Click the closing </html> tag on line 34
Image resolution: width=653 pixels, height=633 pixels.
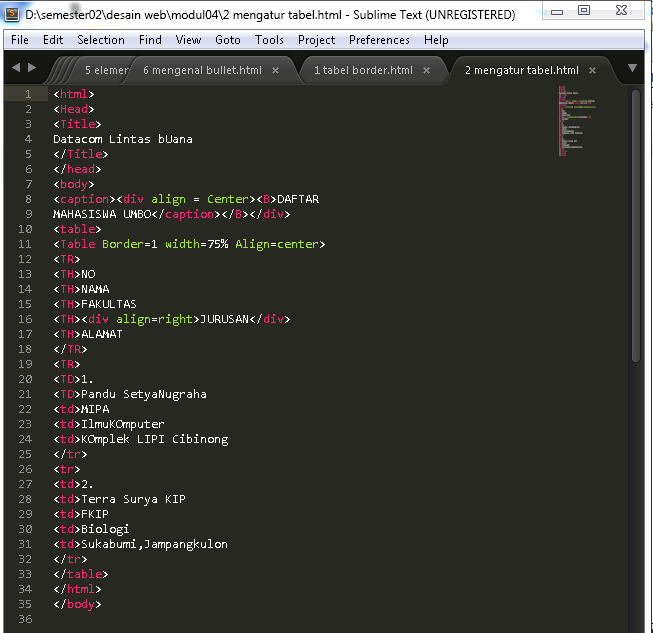click(x=77, y=589)
